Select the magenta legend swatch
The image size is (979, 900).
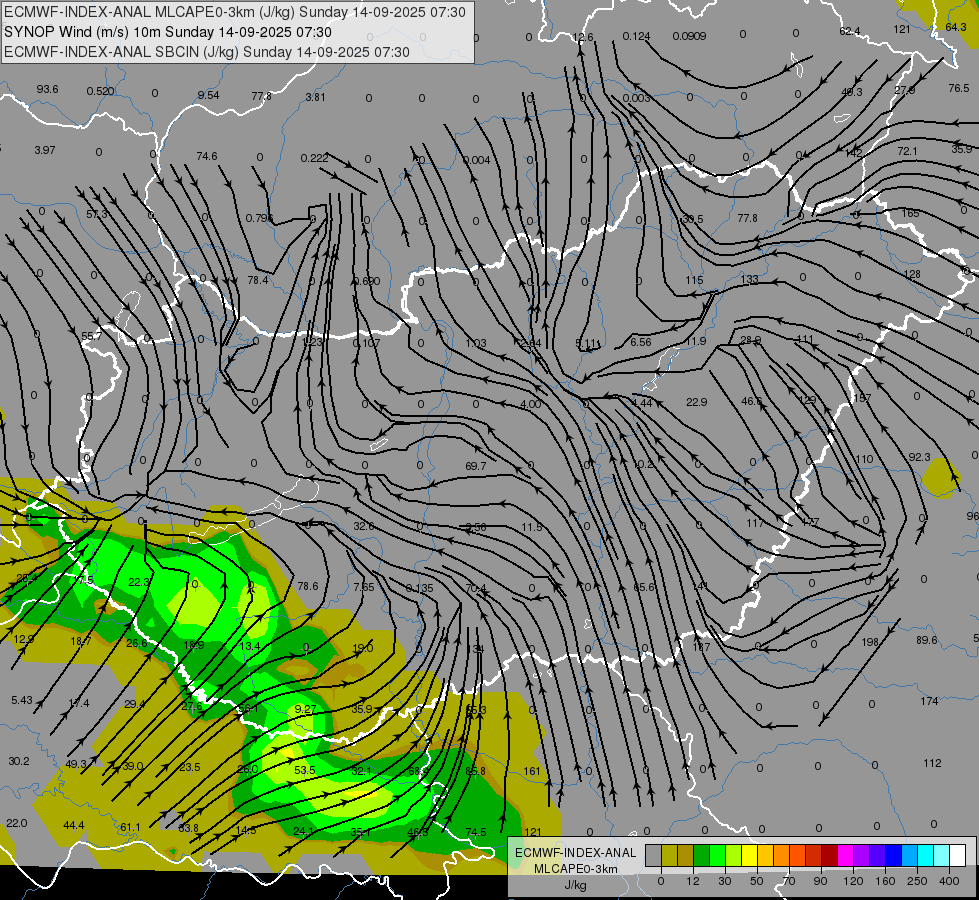(846, 855)
